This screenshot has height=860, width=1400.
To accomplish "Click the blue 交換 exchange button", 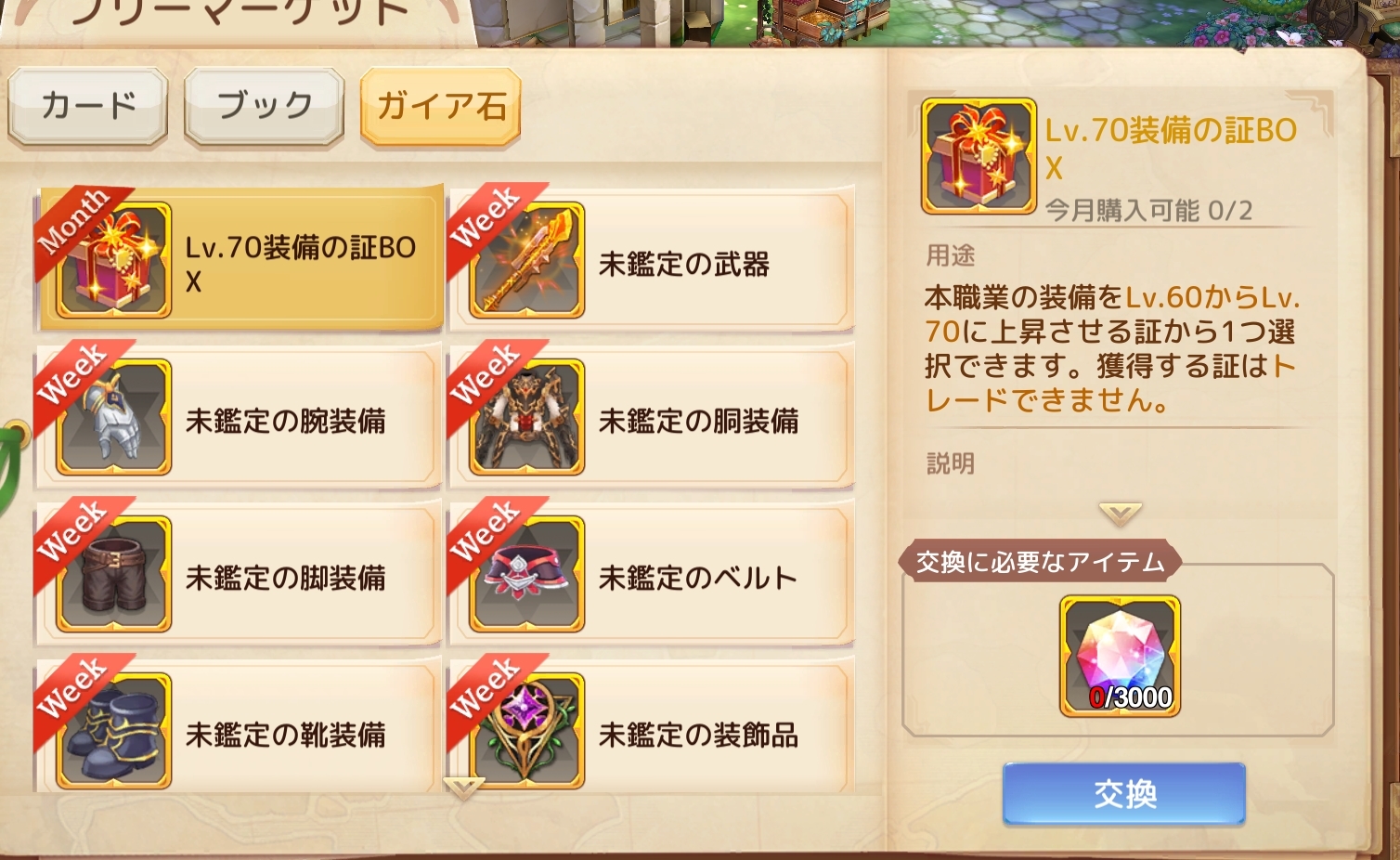I will pyautogui.click(x=1124, y=794).
